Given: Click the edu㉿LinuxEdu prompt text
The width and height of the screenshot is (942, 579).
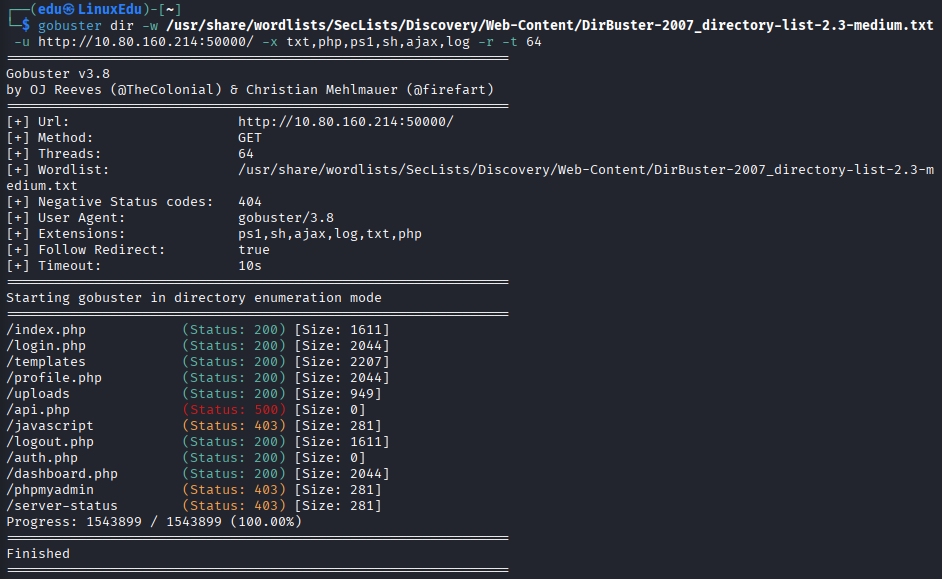Looking at the screenshot, I should click(x=90, y=9).
